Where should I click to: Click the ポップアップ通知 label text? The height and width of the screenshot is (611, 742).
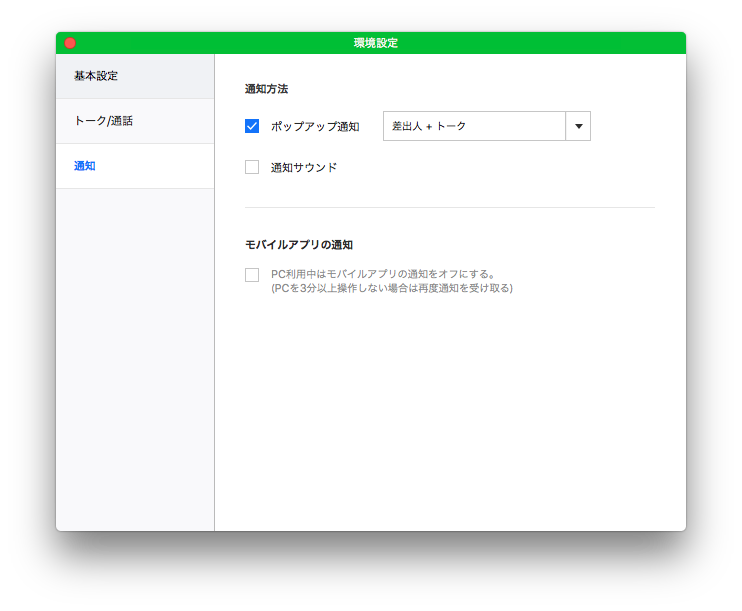click(315, 127)
